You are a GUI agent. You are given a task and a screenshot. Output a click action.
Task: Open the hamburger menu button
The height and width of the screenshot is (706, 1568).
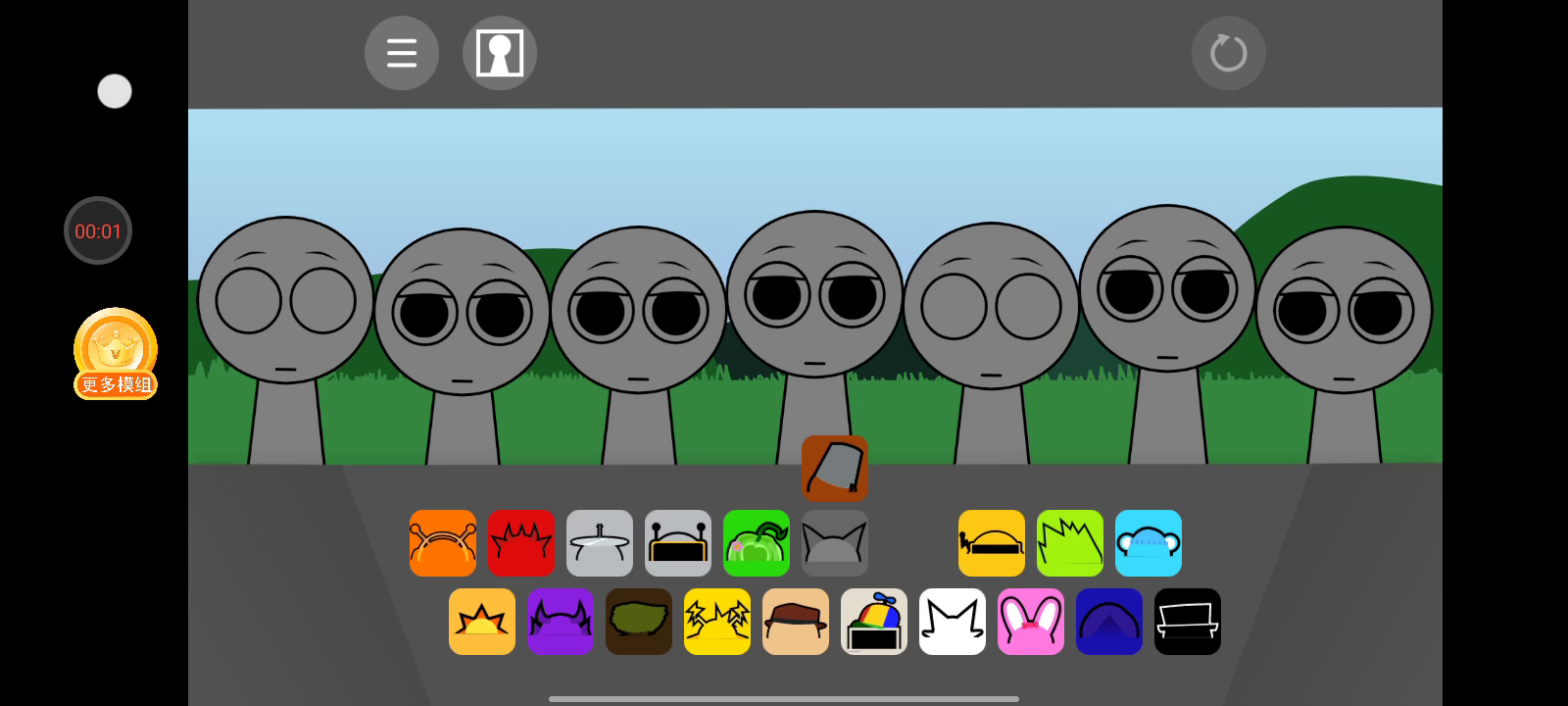[x=402, y=53]
